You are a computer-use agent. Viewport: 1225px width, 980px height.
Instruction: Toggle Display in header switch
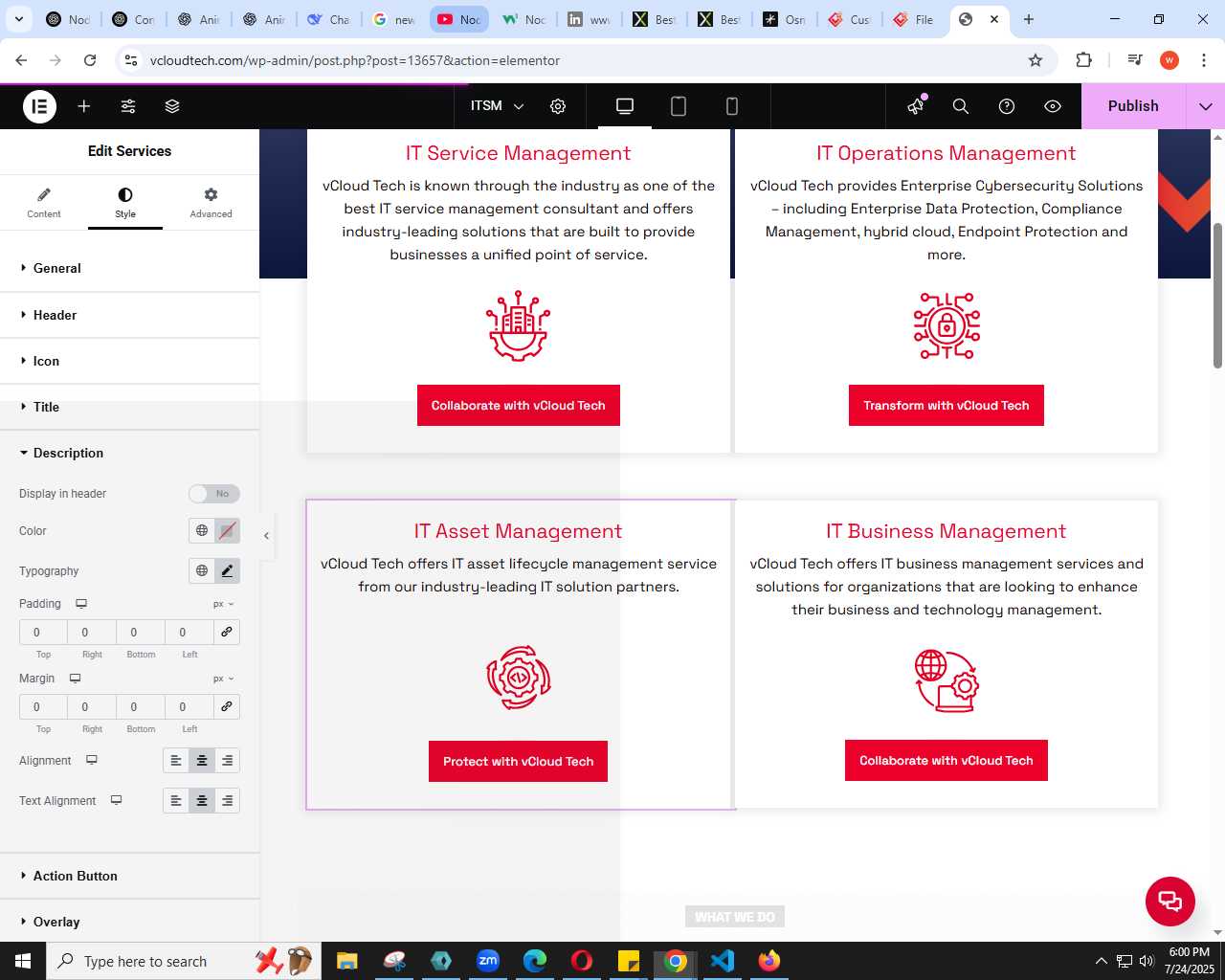point(213,494)
